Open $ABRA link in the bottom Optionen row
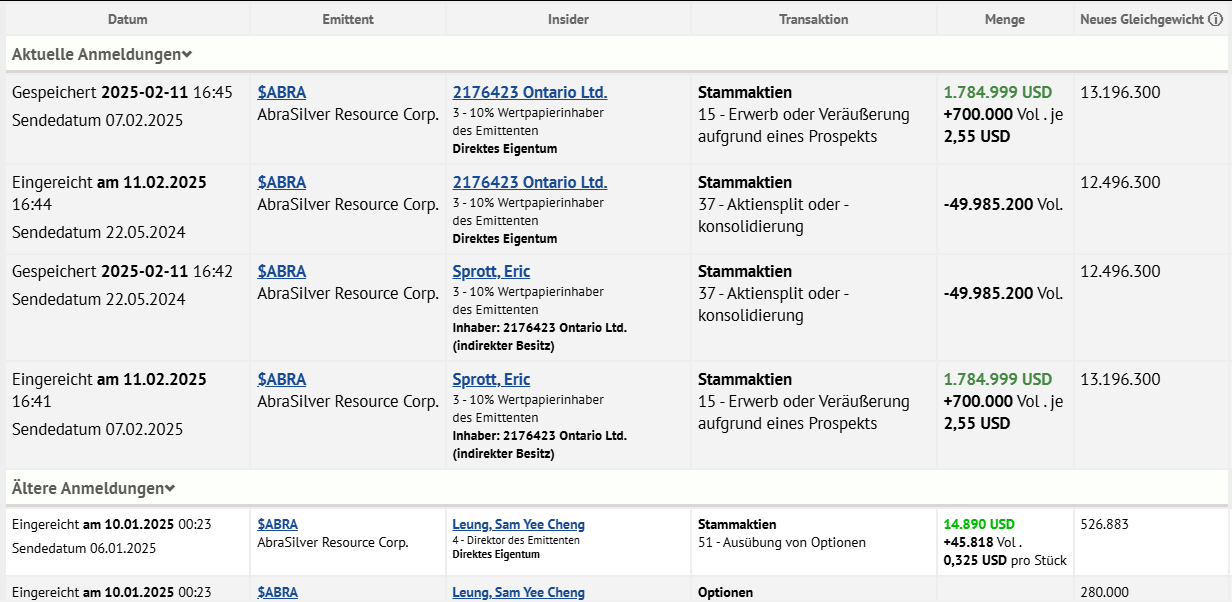This screenshot has width=1232, height=602. click(277, 592)
